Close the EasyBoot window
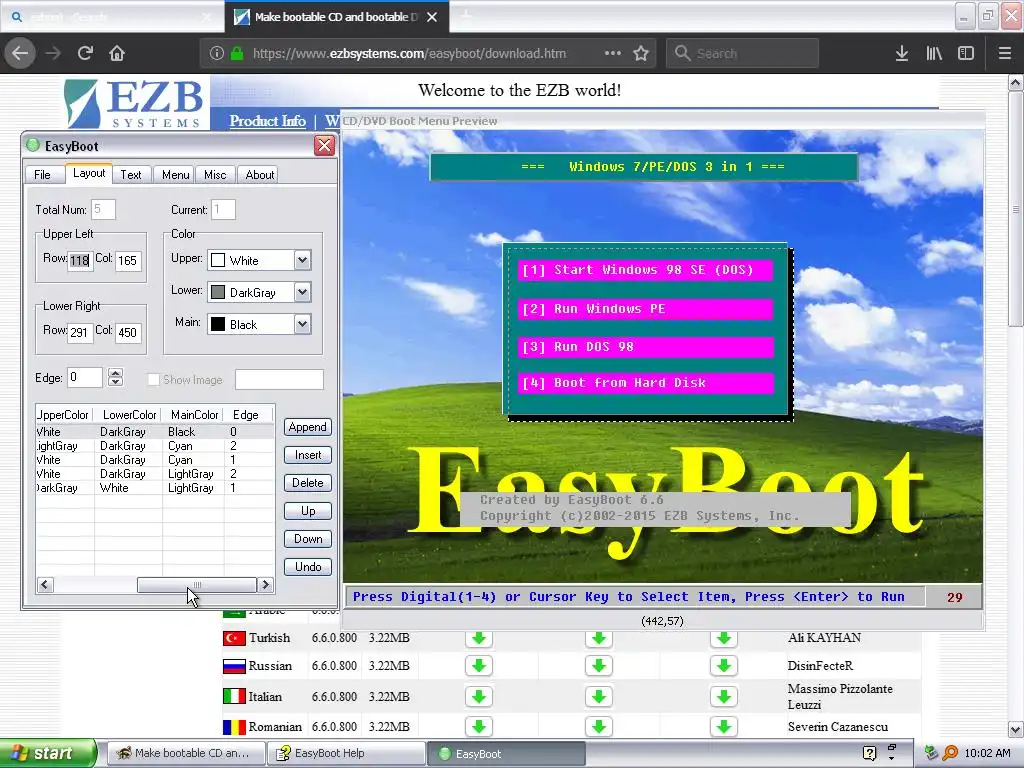Image resolution: width=1024 pixels, height=768 pixels. [325, 146]
